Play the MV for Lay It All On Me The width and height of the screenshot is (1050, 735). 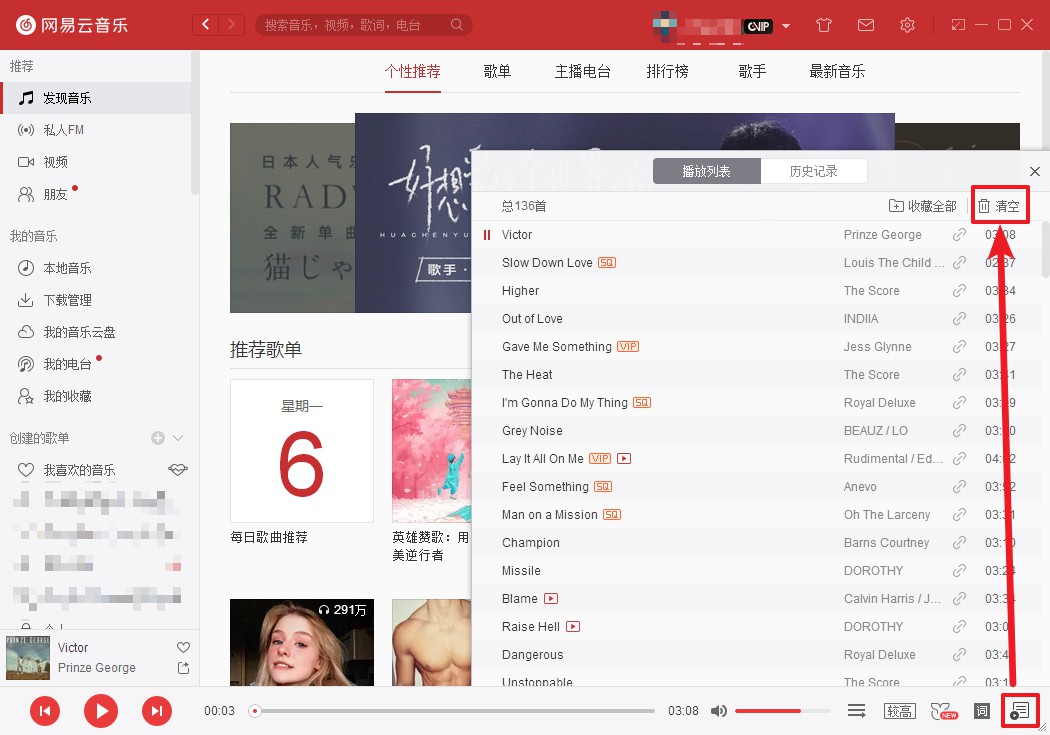(624, 459)
